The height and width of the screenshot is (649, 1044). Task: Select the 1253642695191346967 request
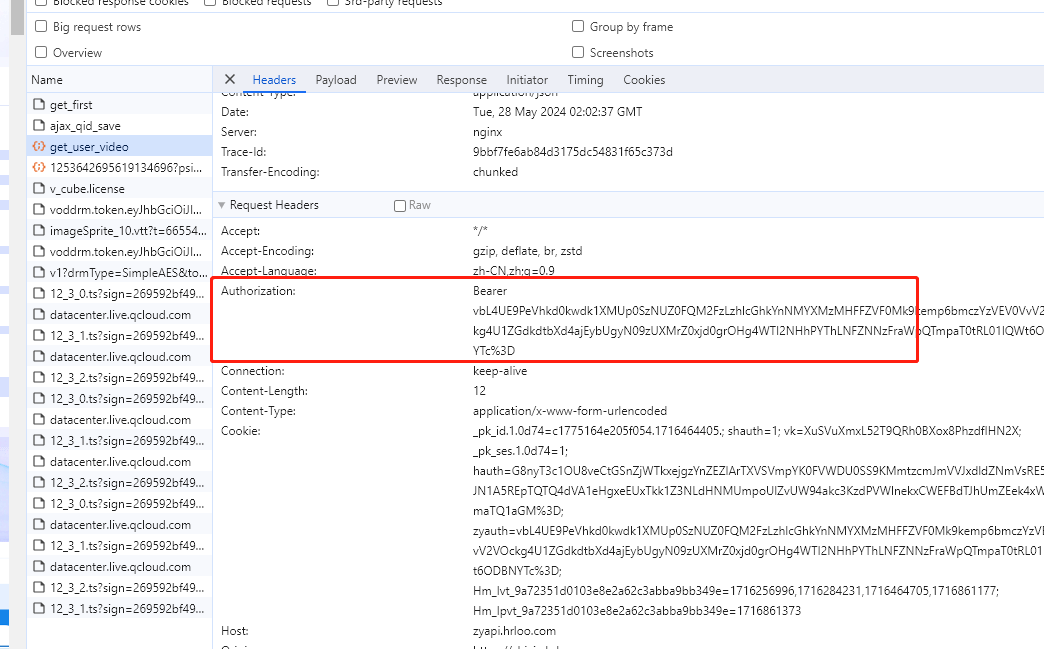(x=120, y=168)
